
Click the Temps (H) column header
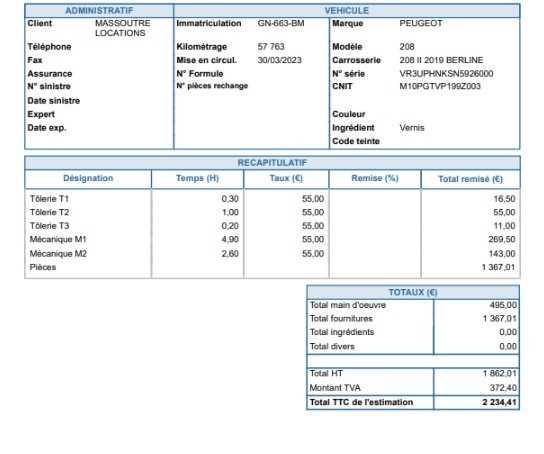tap(197, 178)
